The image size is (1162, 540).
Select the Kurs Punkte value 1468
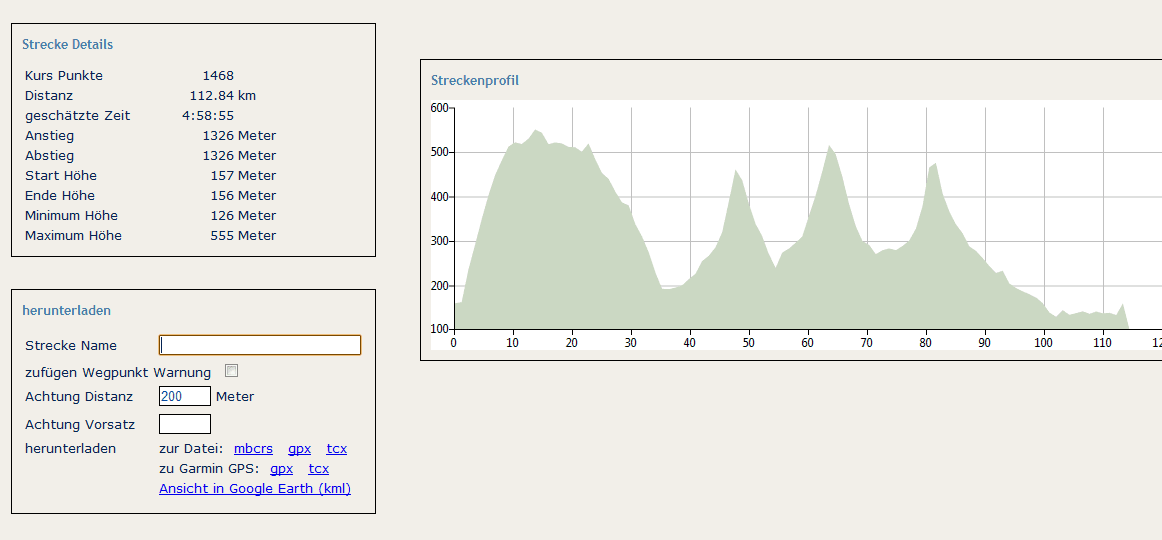[218, 76]
